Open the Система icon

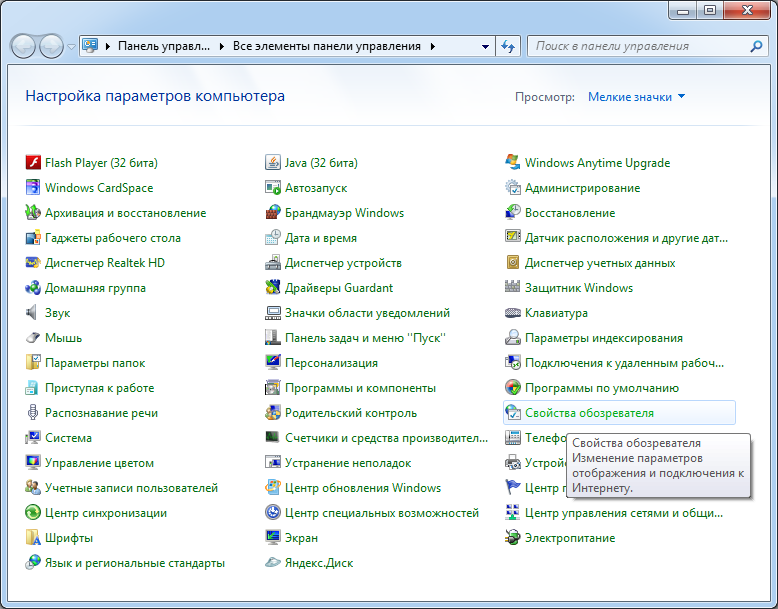coord(33,438)
